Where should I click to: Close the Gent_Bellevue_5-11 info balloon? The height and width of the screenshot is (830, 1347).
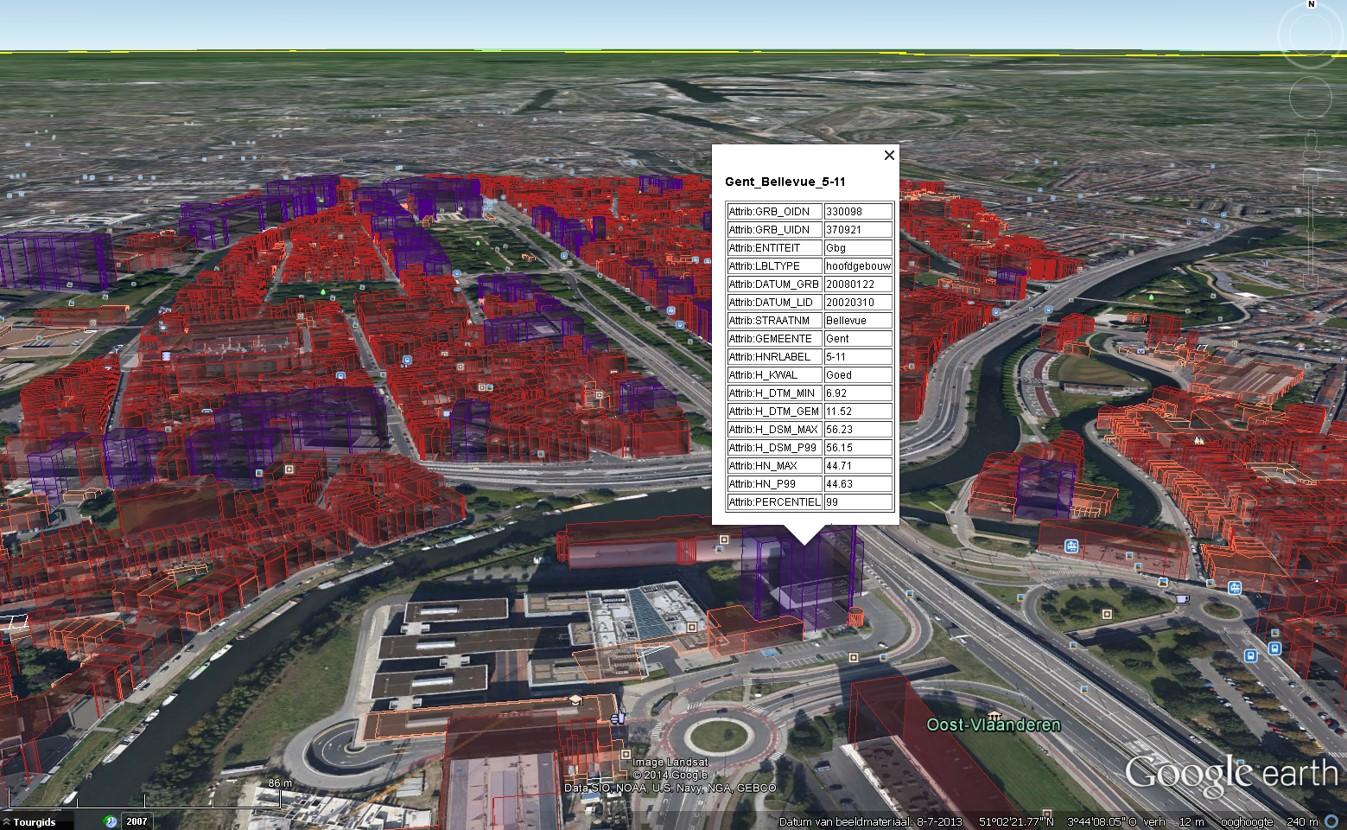(x=889, y=155)
